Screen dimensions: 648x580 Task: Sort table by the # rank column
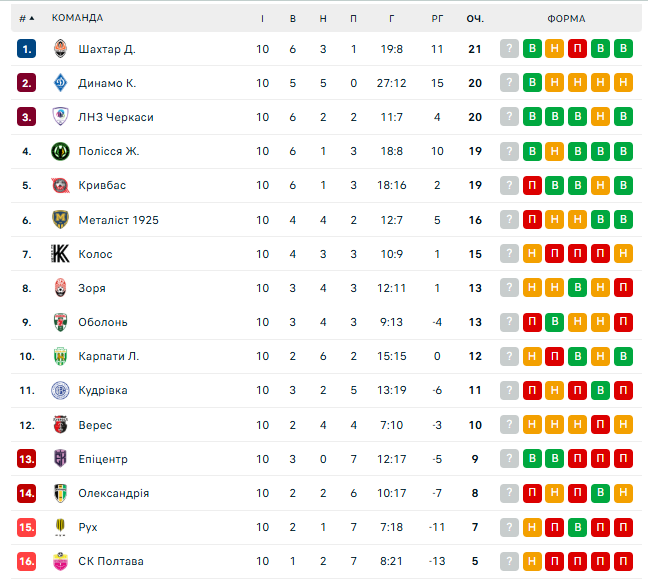[x=26, y=18]
